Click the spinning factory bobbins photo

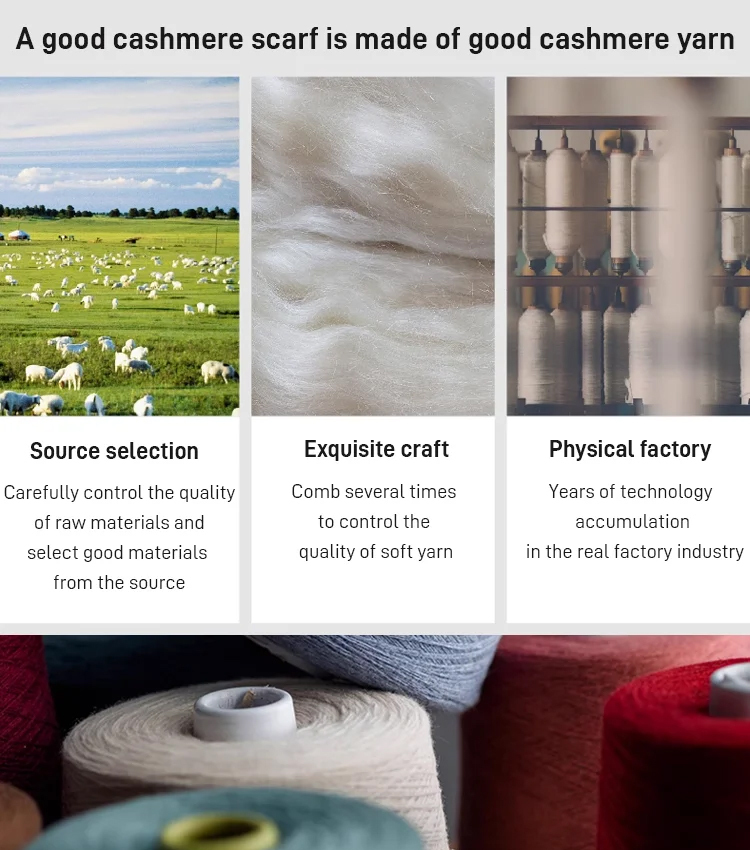(x=629, y=247)
